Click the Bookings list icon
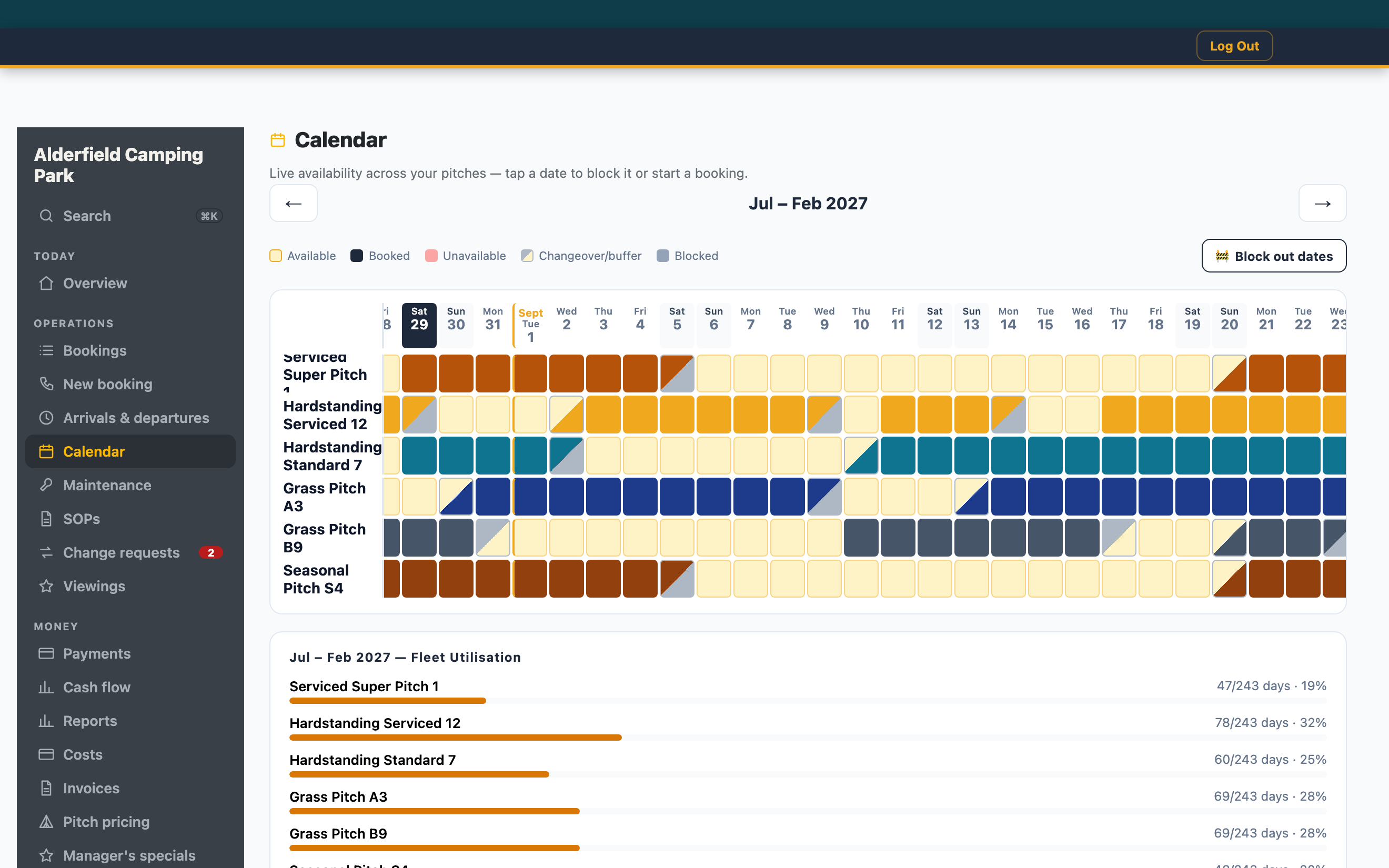 click(46, 350)
